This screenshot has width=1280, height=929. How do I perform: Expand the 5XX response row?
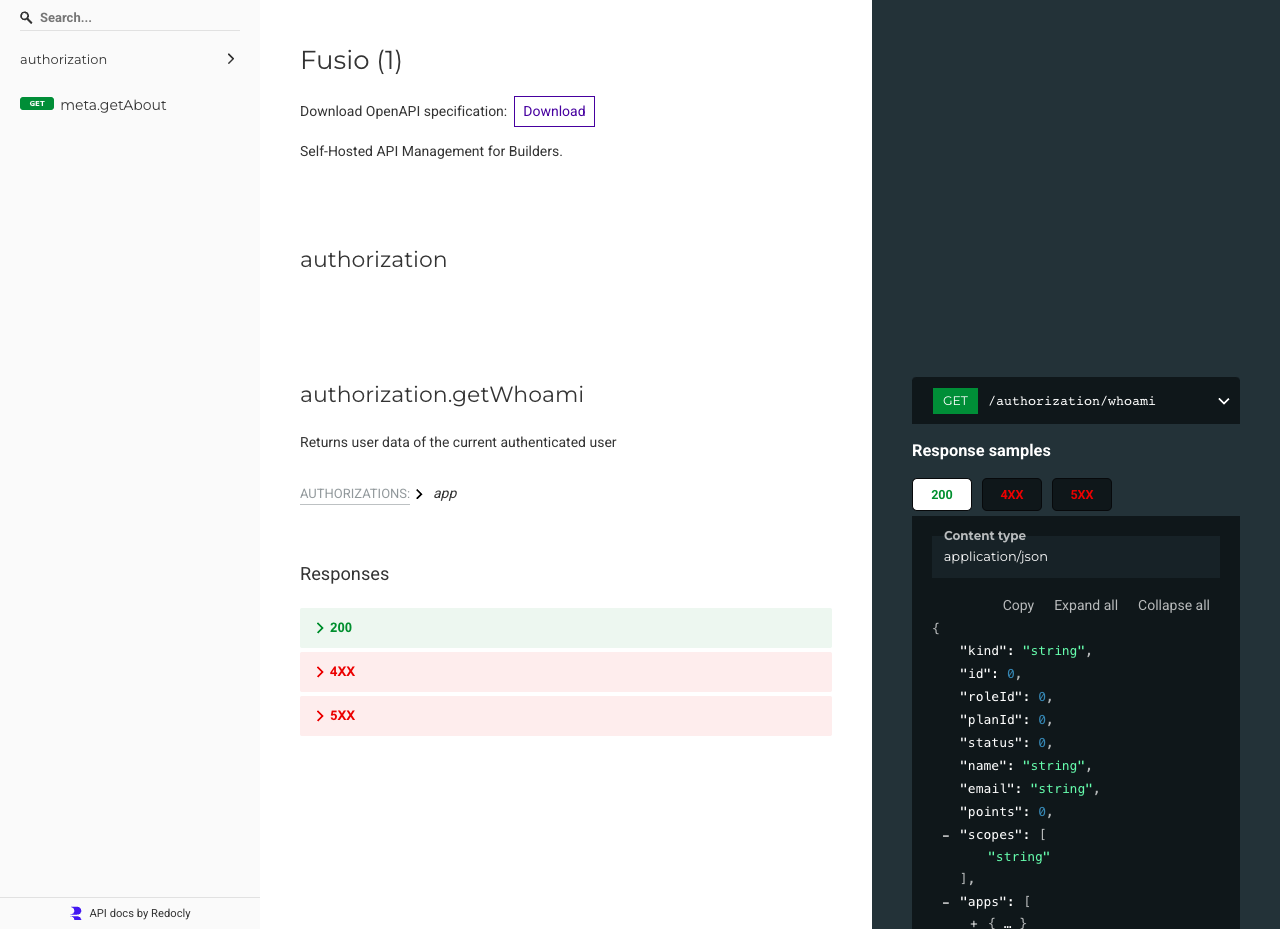pyautogui.click(x=566, y=716)
